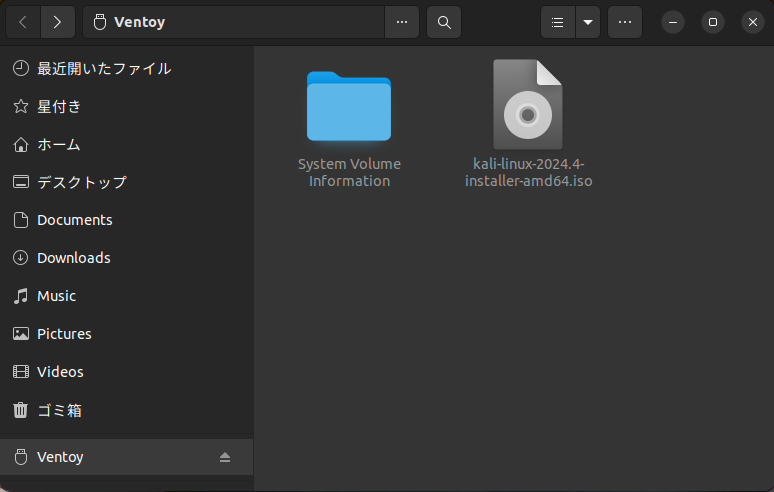Eject the Ventoy drive
Image resolution: width=774 pixels, height=492 pixels.
pos(225,457)
